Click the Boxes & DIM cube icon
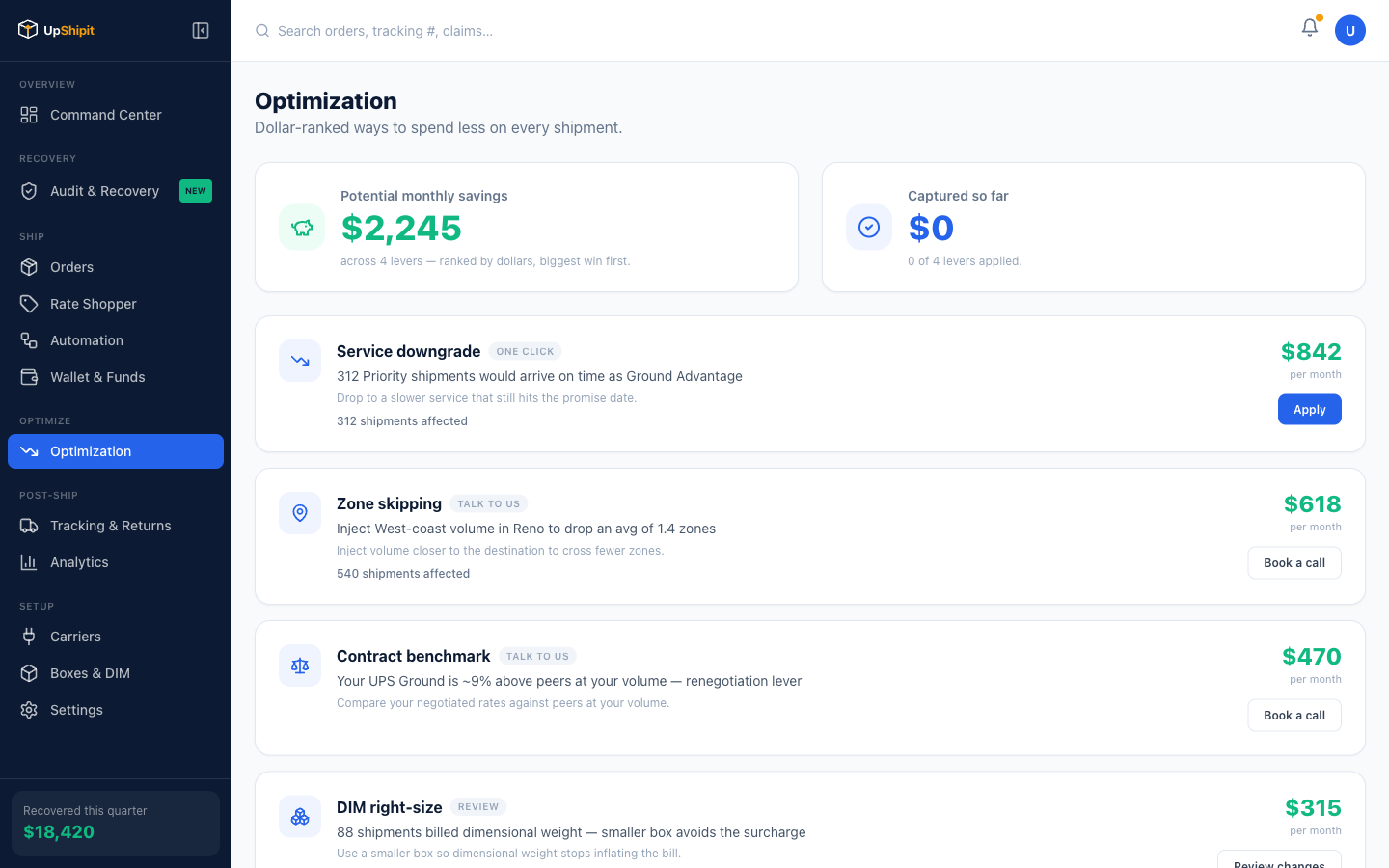The height and width of the screenshot is (868, 1389). point(29,673)
